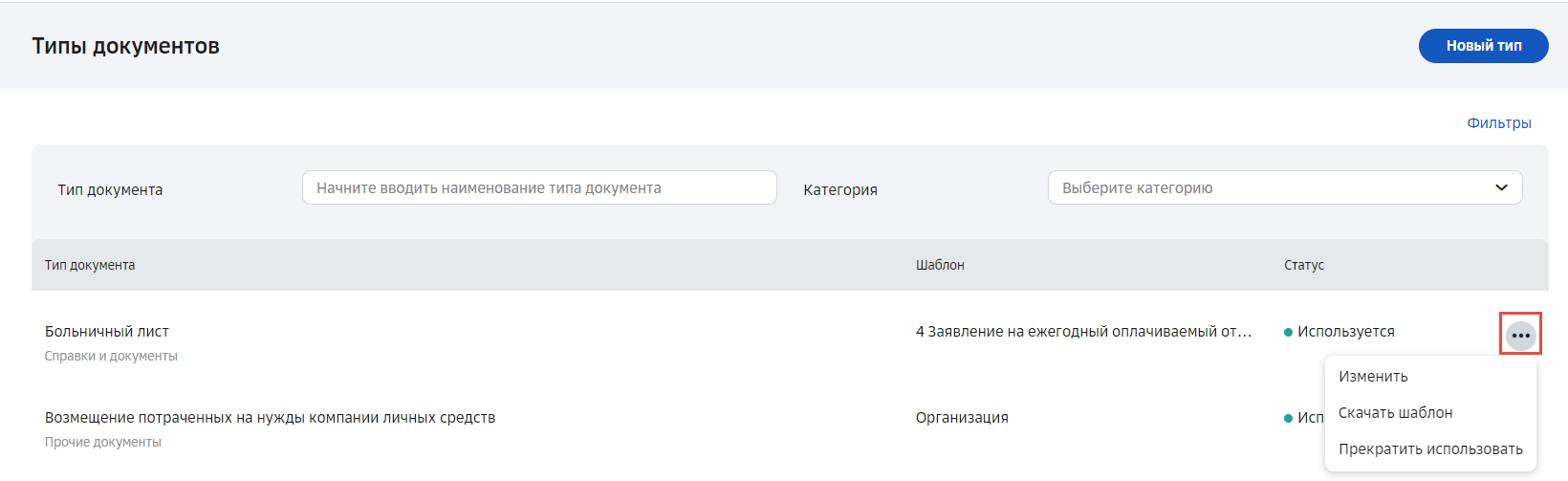Click the Используется status of Больничный лист
This screenshot has height=481, width=1568.
1345,332
